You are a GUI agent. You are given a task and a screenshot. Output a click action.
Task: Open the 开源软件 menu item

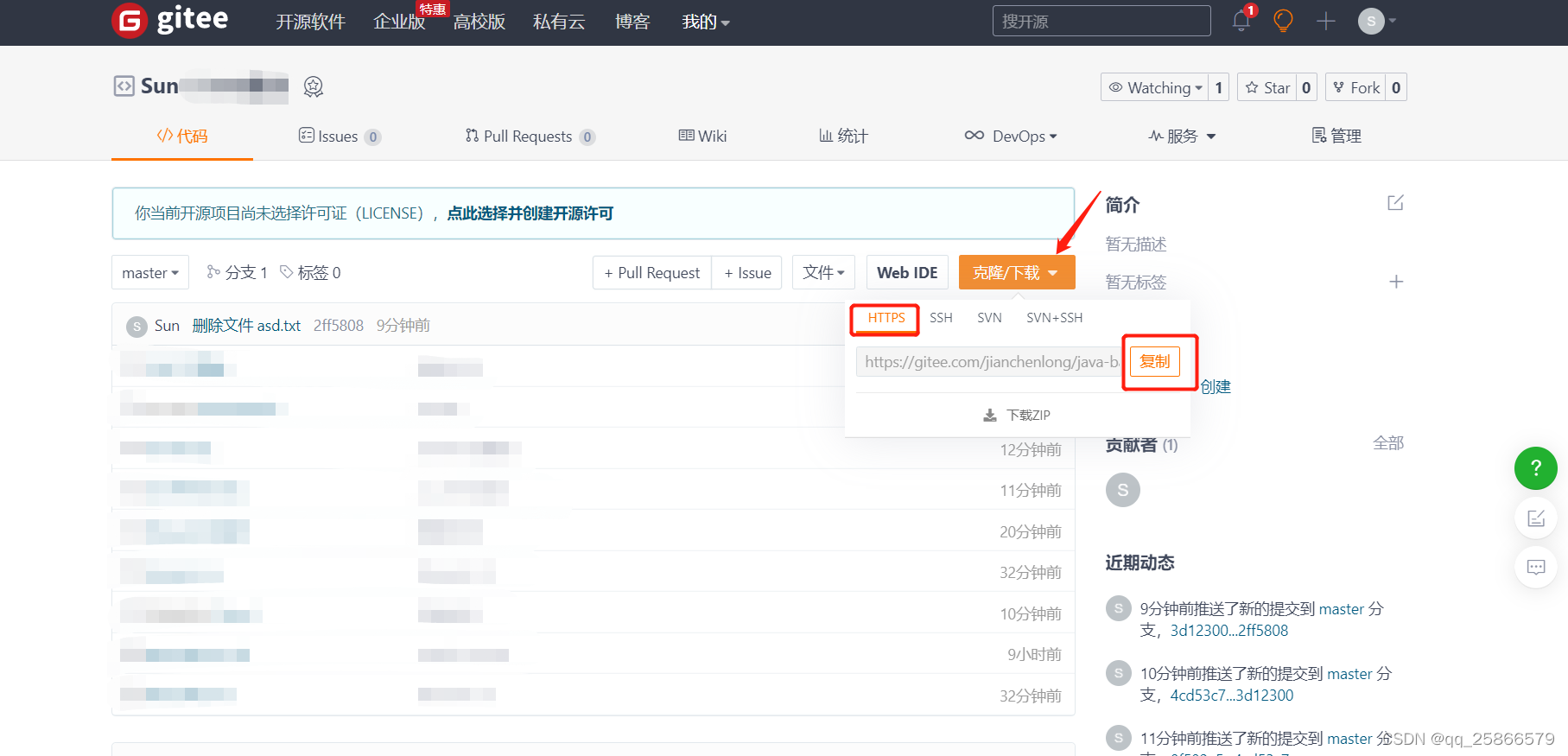(310, 22)
